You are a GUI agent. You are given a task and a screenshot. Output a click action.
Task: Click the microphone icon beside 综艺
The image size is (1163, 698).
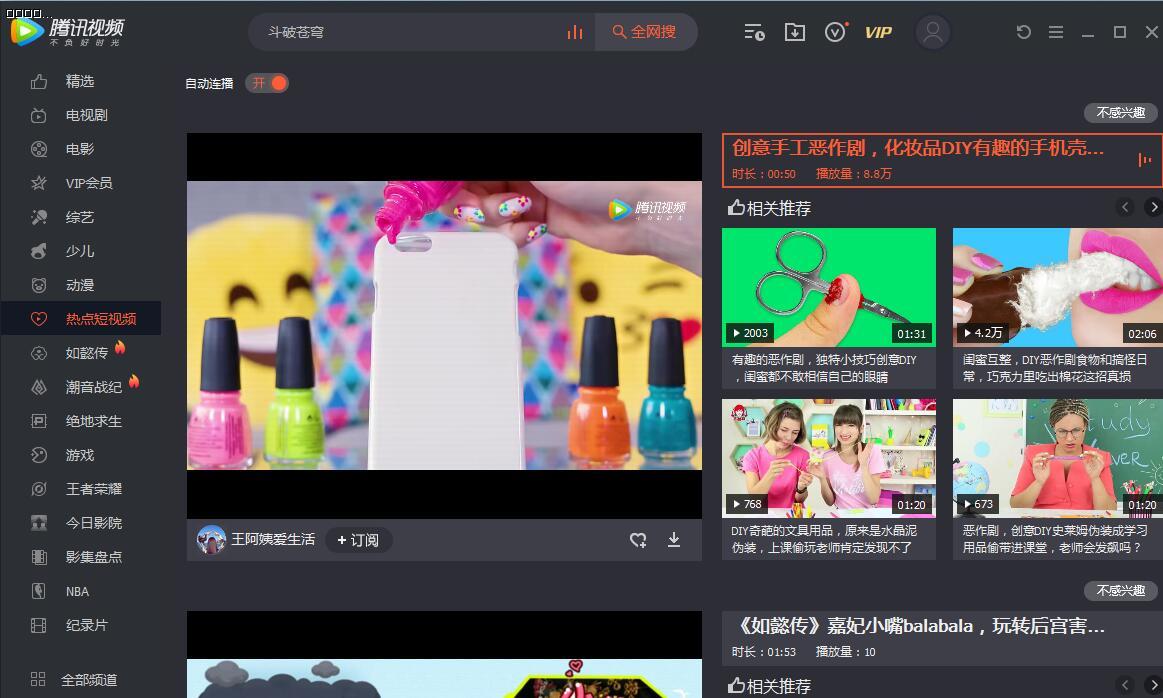[x=39, y=217]
